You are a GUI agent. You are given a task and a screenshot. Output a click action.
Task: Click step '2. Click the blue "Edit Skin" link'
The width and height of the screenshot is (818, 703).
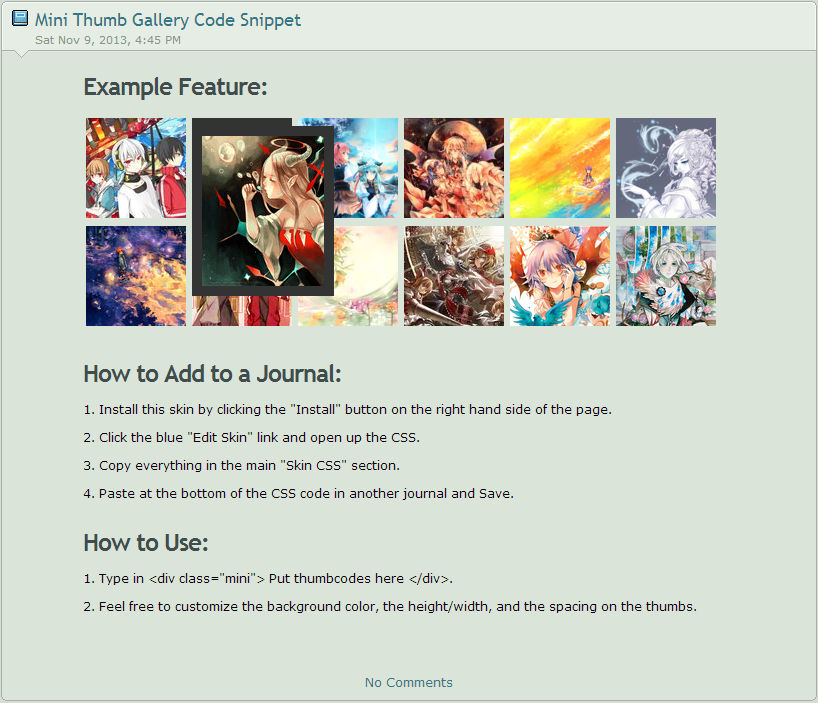click(251, 438)
